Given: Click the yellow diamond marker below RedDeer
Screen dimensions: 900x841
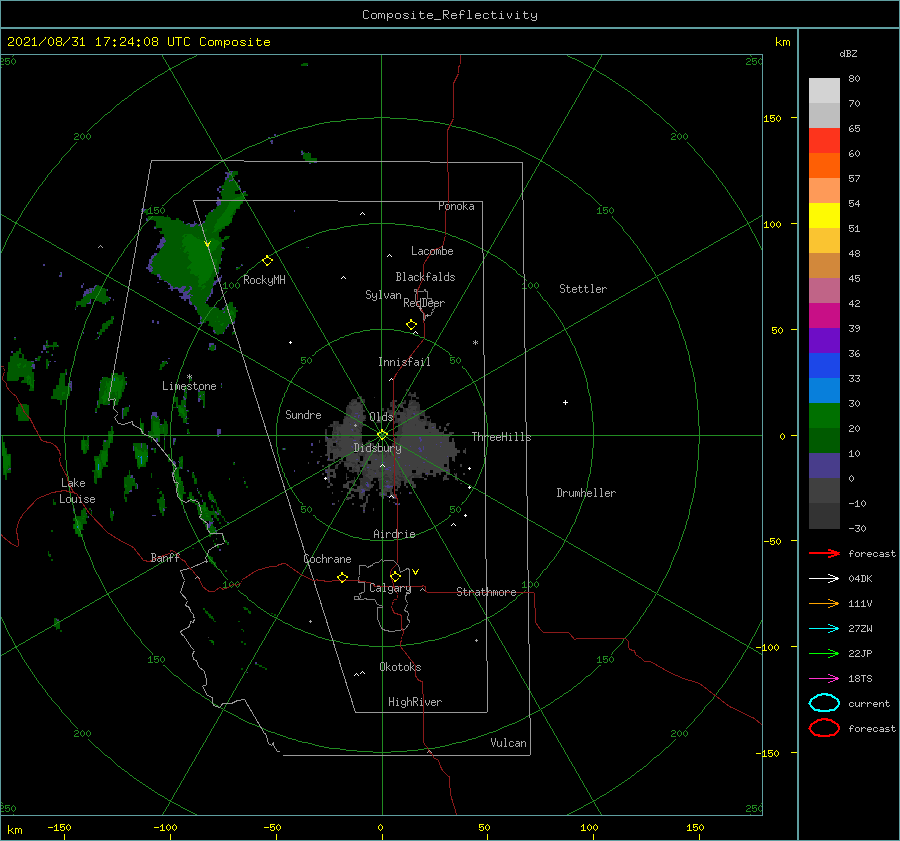Looking at the screenshot, I should [x=412, y=325].
